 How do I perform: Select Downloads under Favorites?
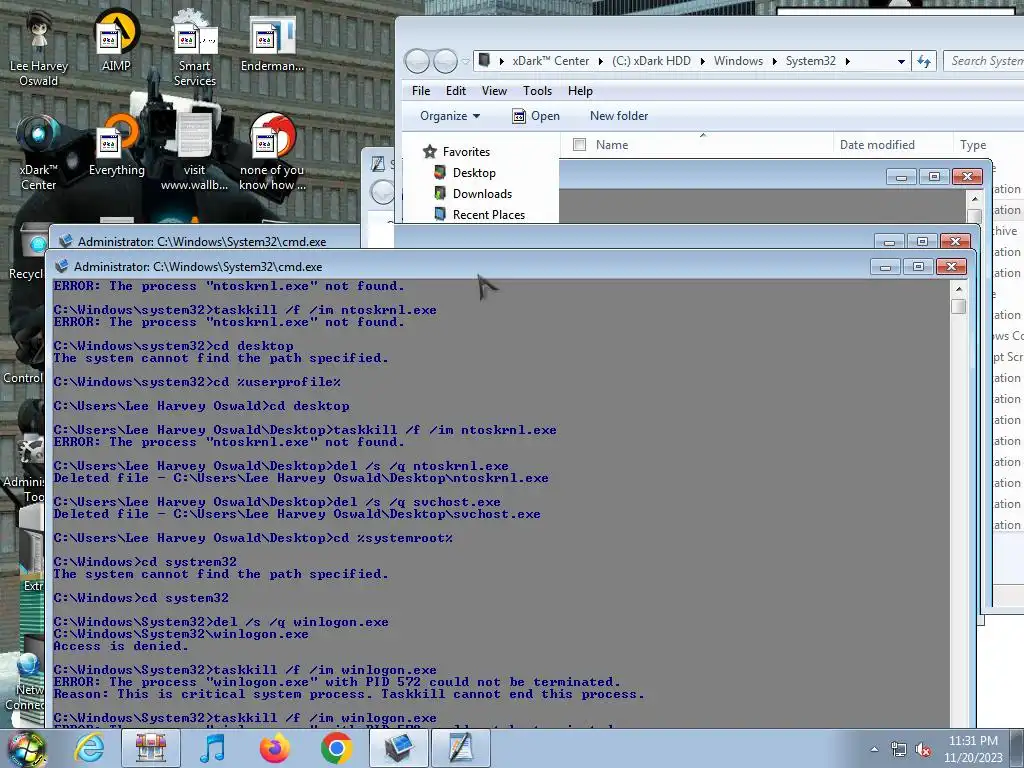[x=473, y=194]
